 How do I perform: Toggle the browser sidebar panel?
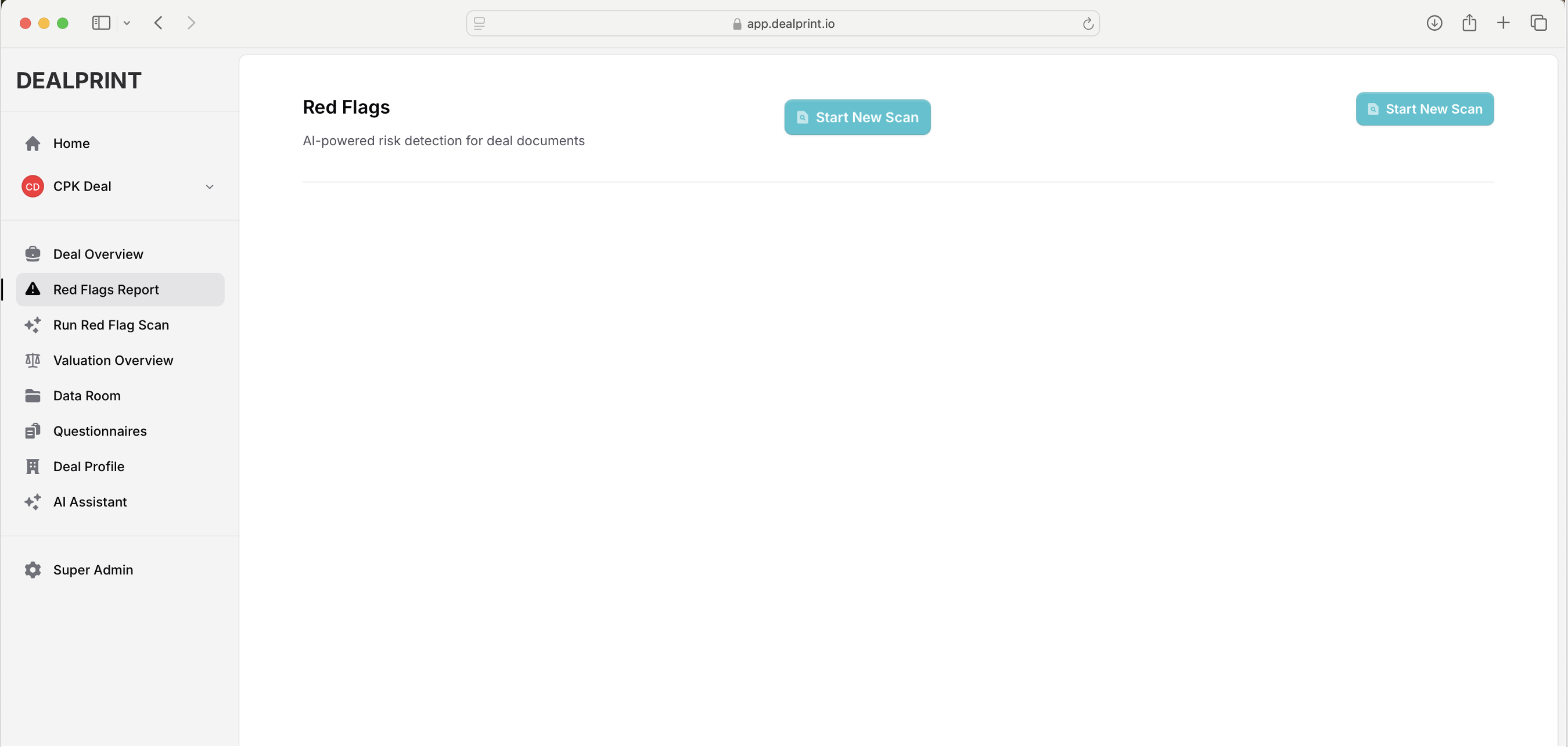[101, 23]
